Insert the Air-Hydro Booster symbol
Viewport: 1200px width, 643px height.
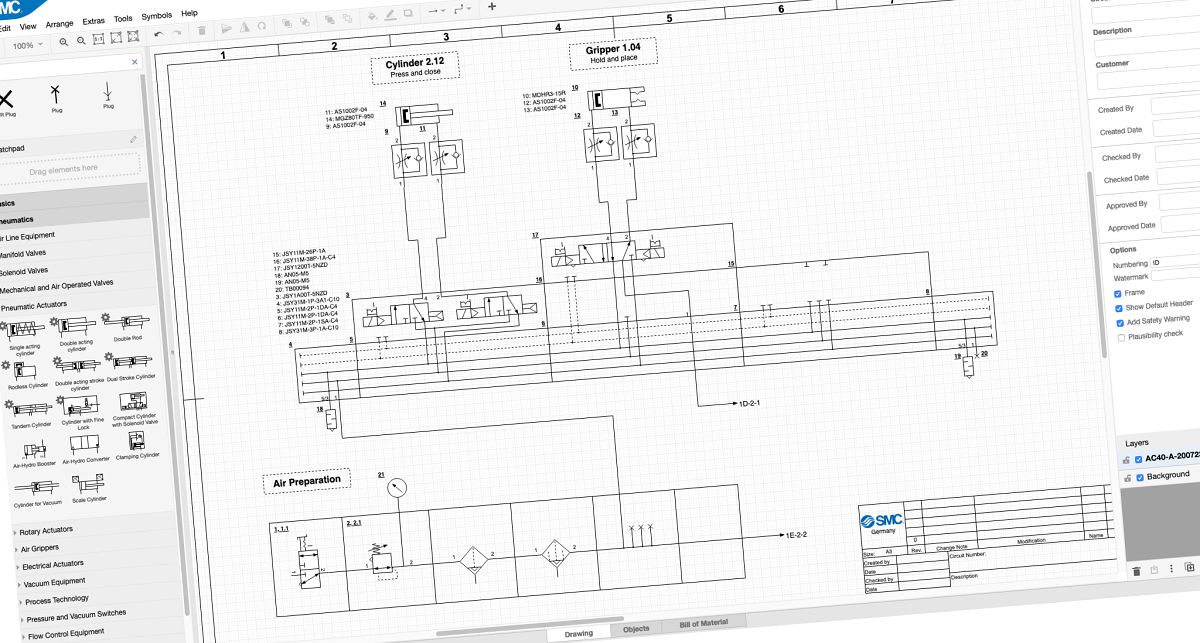pos(36,454)
